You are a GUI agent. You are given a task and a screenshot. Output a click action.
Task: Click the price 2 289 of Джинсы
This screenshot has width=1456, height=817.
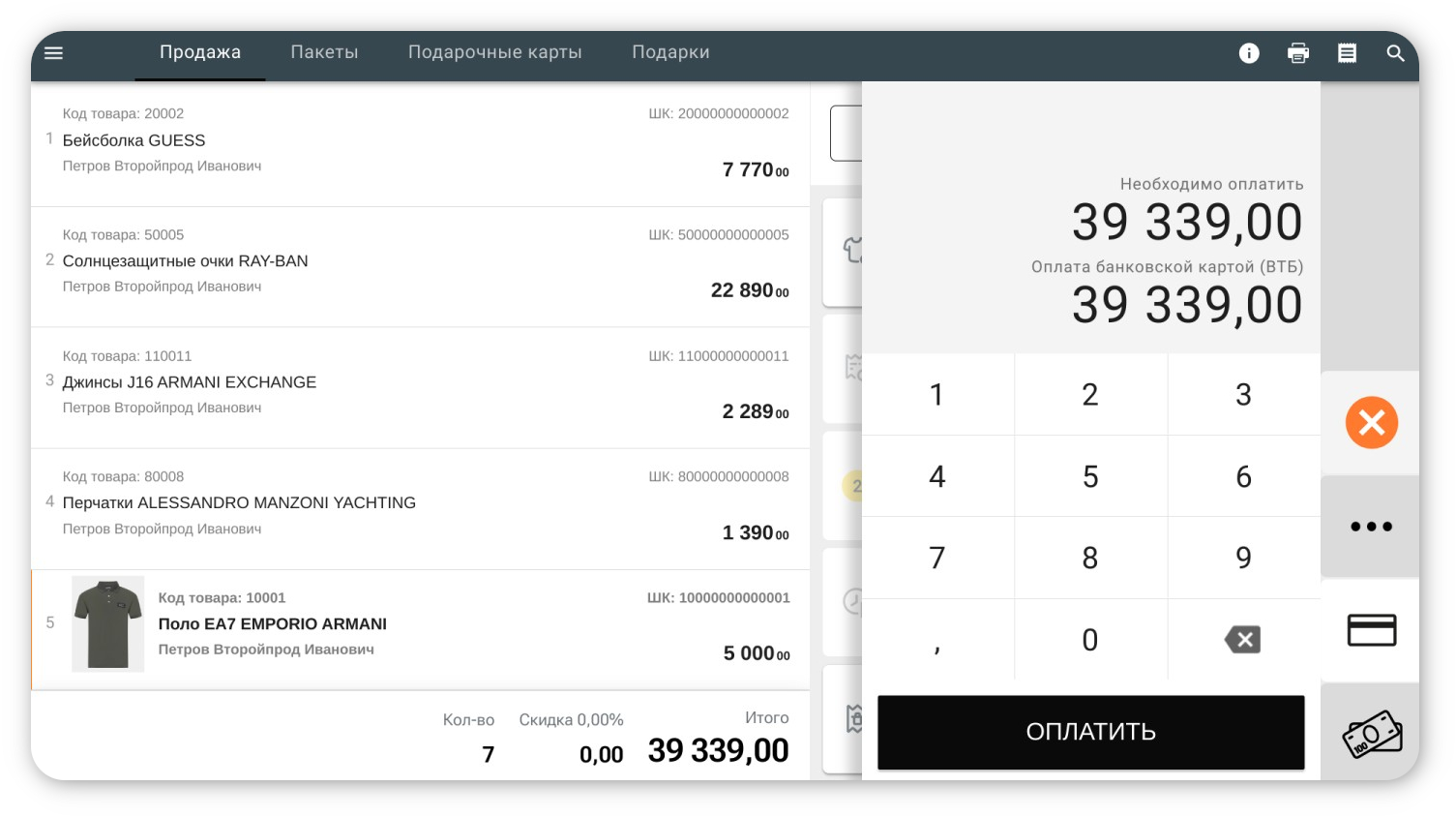coord(756,411)
